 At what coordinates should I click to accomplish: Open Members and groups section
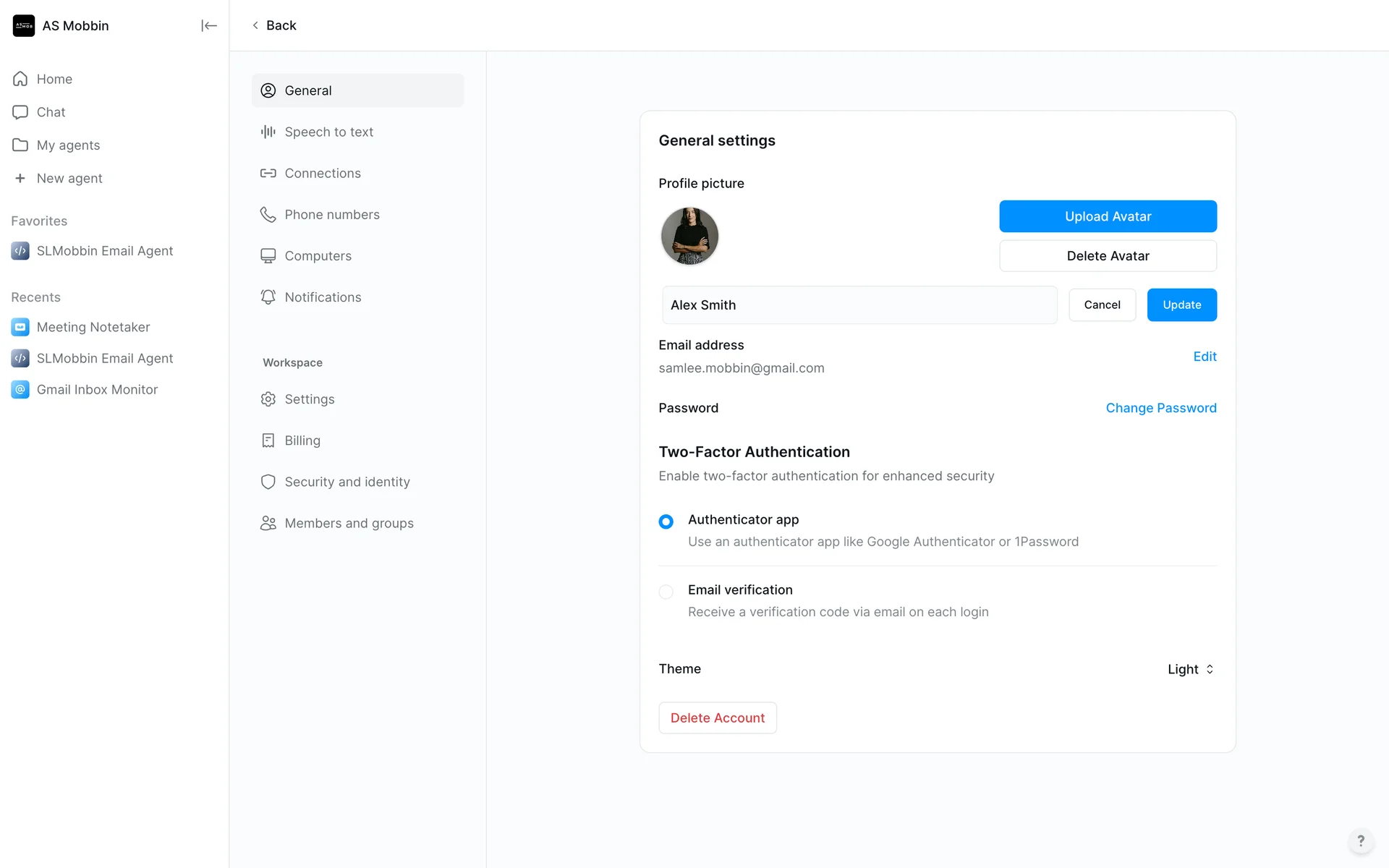pos(349,523)
